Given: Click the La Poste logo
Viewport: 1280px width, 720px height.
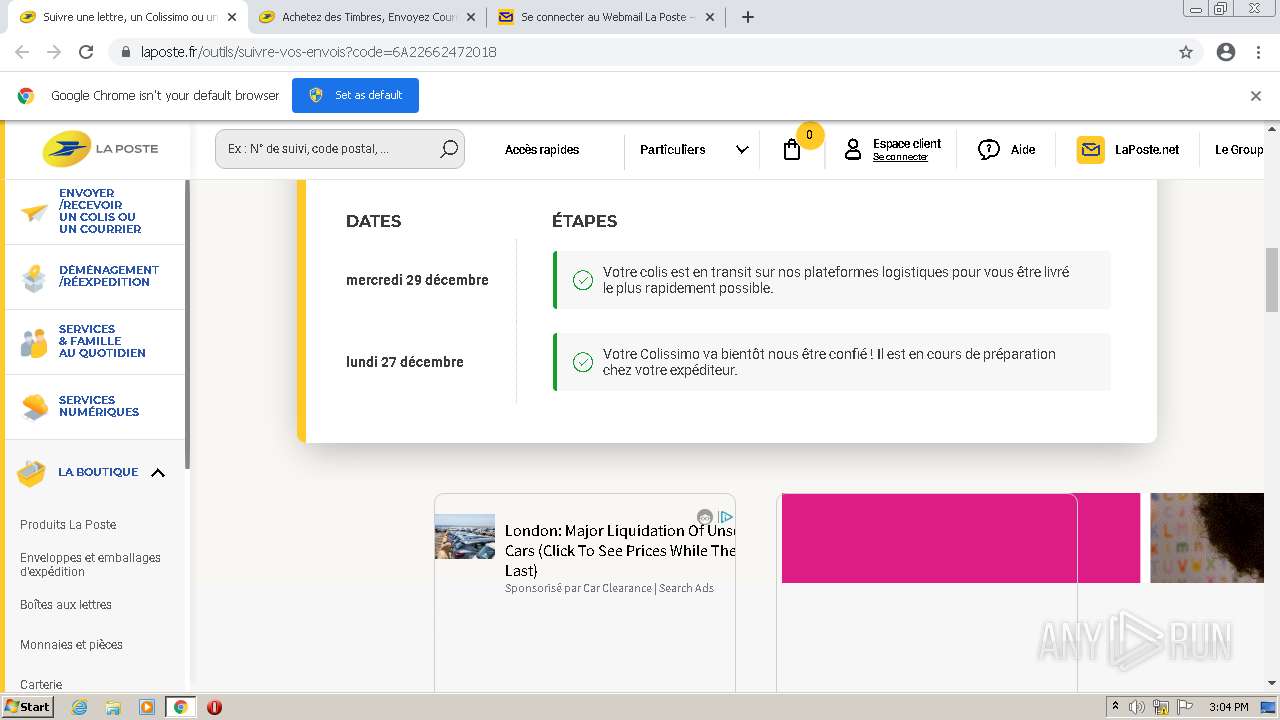Looking at the screenshot, I should [x=100, y=149].
